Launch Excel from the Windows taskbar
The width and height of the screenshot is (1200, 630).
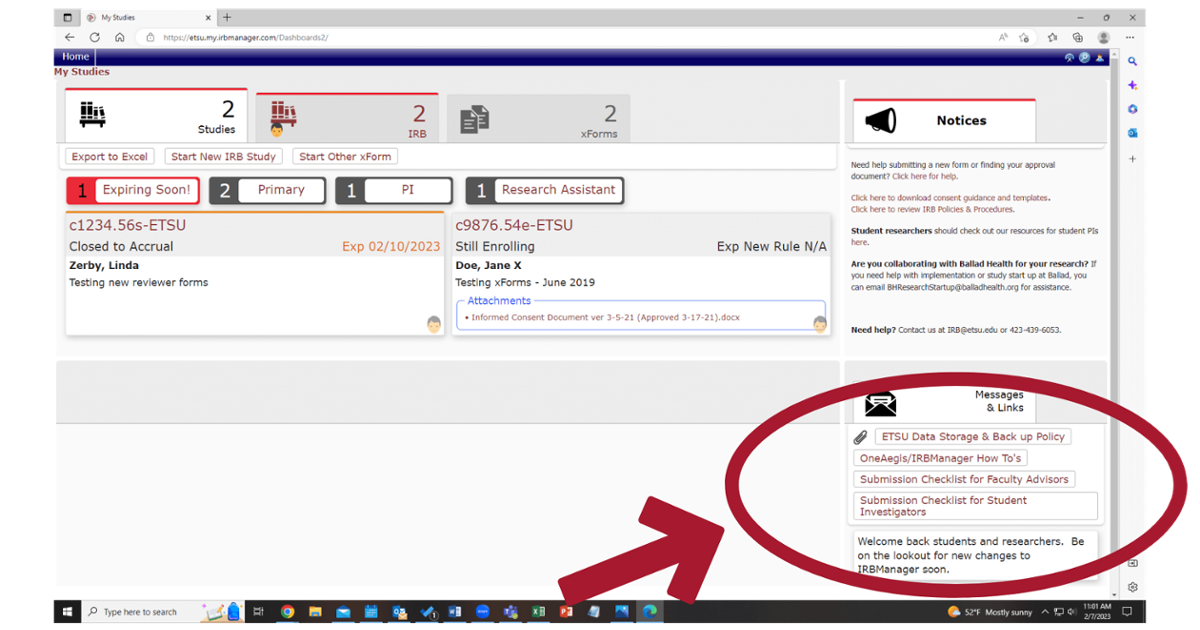click(538, 612)
